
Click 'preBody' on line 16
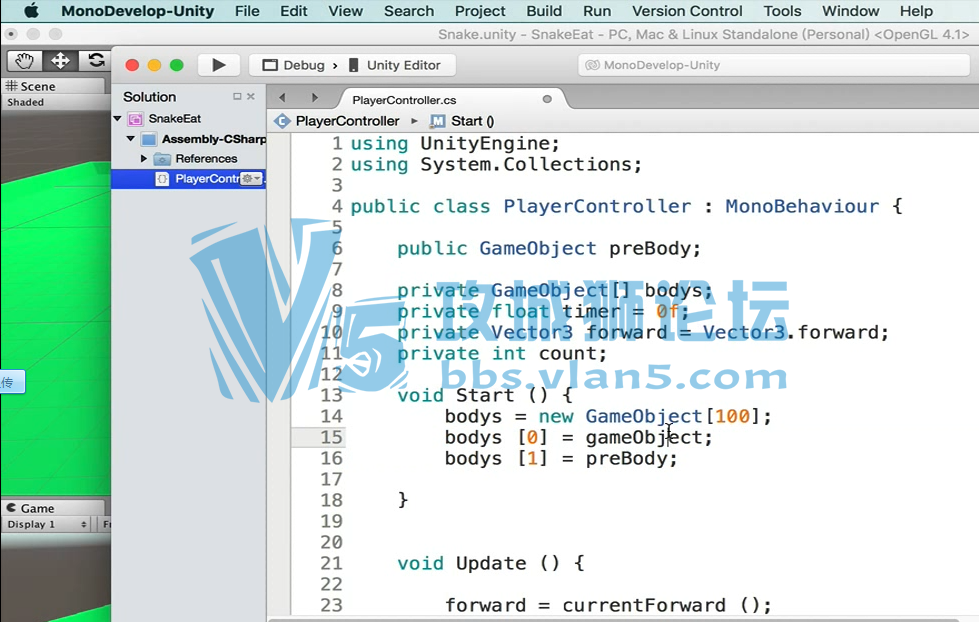coord(626,458)
